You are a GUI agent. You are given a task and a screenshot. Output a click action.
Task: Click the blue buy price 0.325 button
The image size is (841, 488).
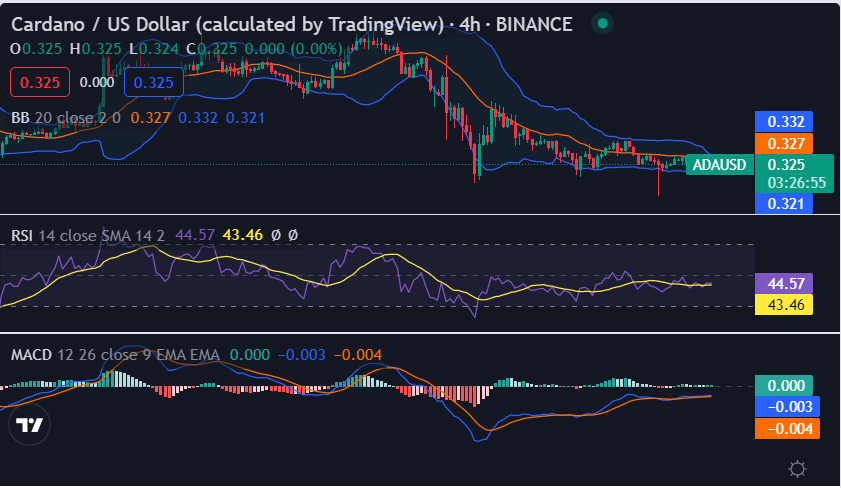pyautogui.click(x=153, y=83)
